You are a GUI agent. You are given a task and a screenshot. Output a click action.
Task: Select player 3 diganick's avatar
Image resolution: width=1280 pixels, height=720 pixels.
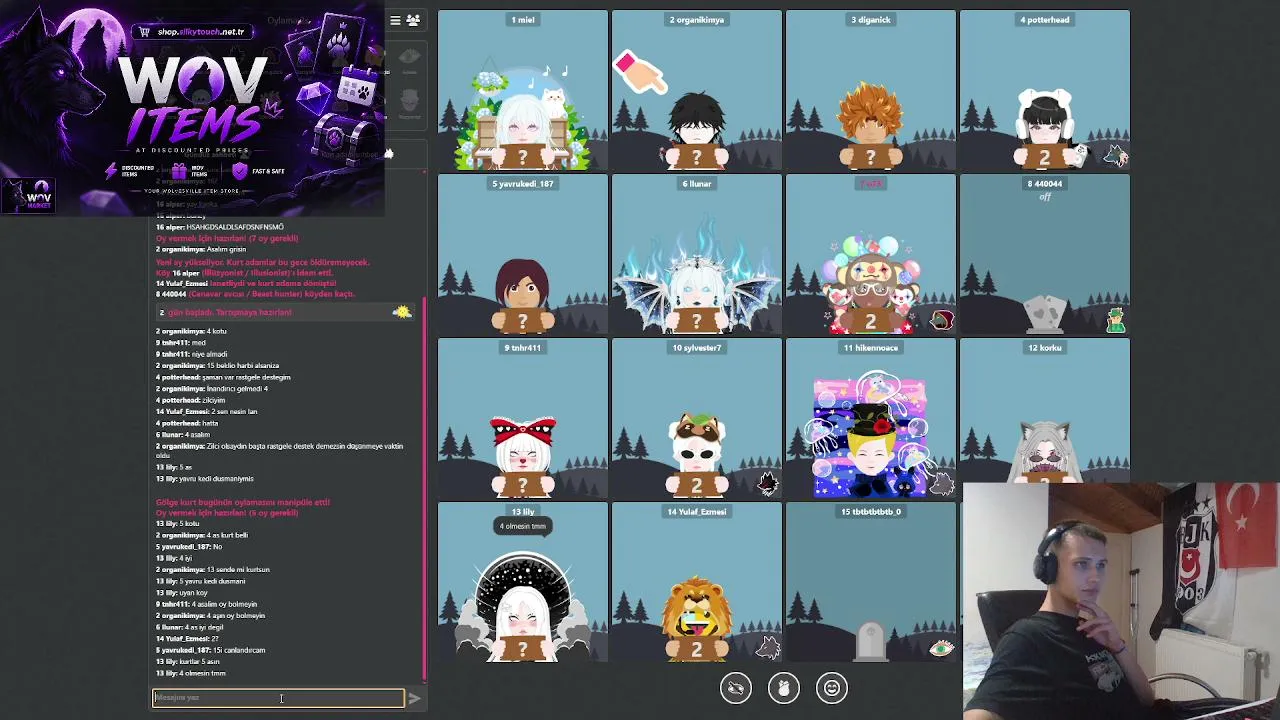pos(871,125)
